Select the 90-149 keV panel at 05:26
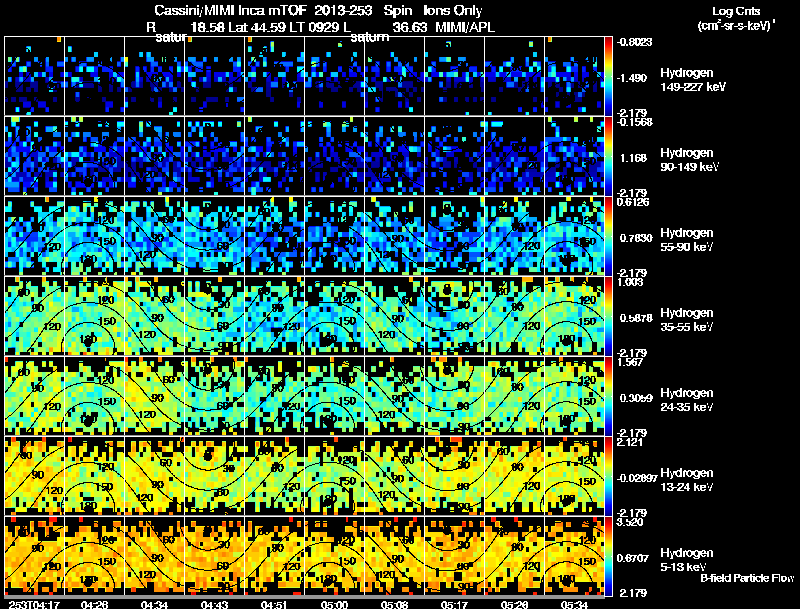The width and height of the screenshot is (800, 609). 514,156
